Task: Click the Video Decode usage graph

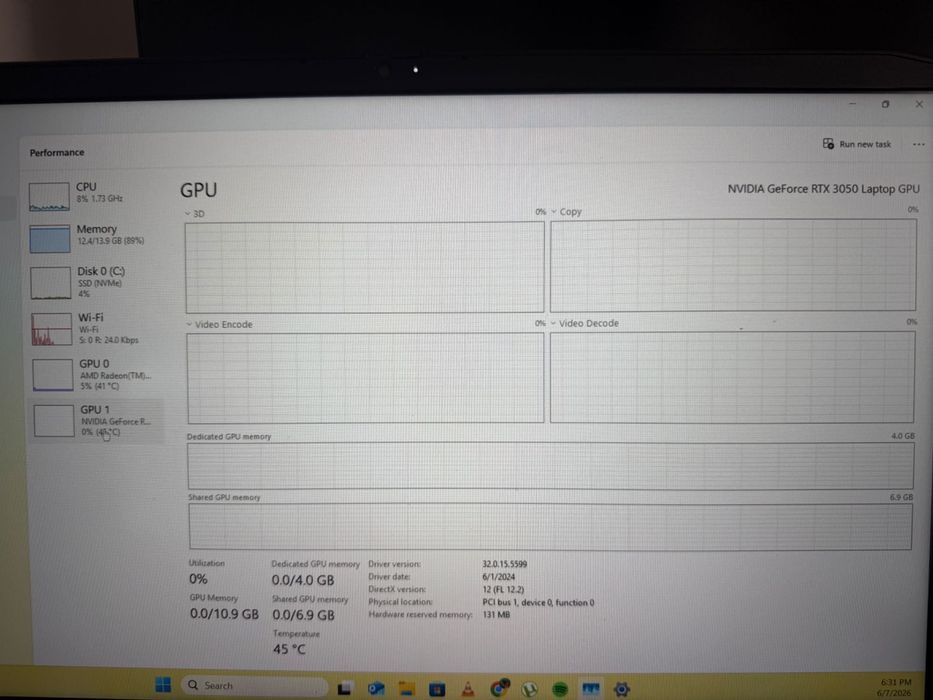Action: click(x=732, y=377)
